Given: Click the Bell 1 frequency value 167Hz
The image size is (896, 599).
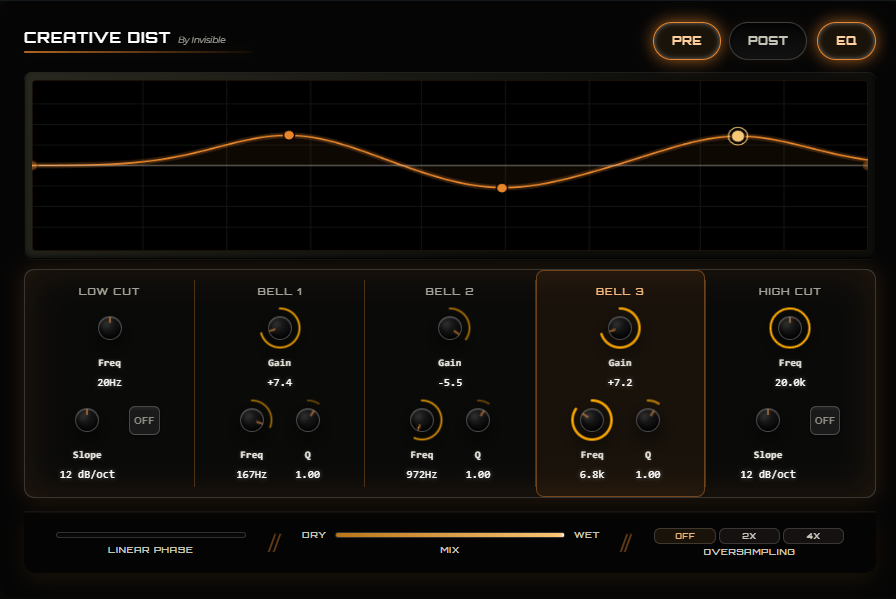Looking at the screenshot, I should click(251, 474).
